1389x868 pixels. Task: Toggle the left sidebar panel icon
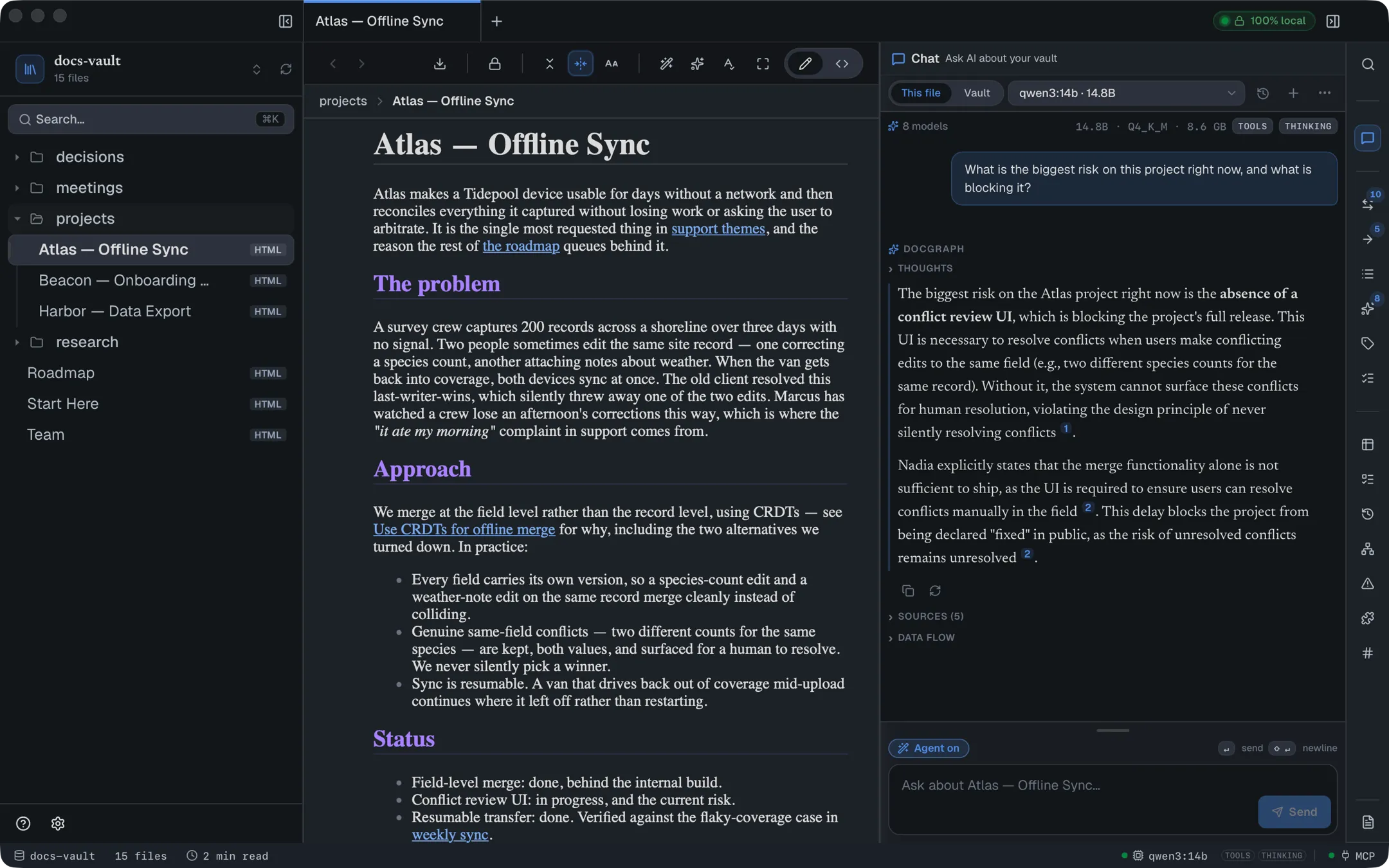(286, 21)
